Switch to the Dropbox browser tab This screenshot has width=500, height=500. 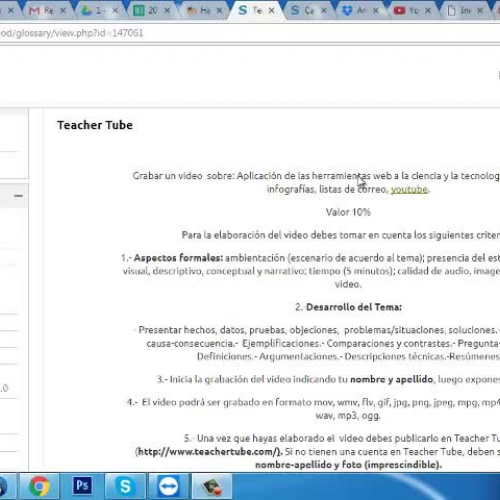click(357, 11)
